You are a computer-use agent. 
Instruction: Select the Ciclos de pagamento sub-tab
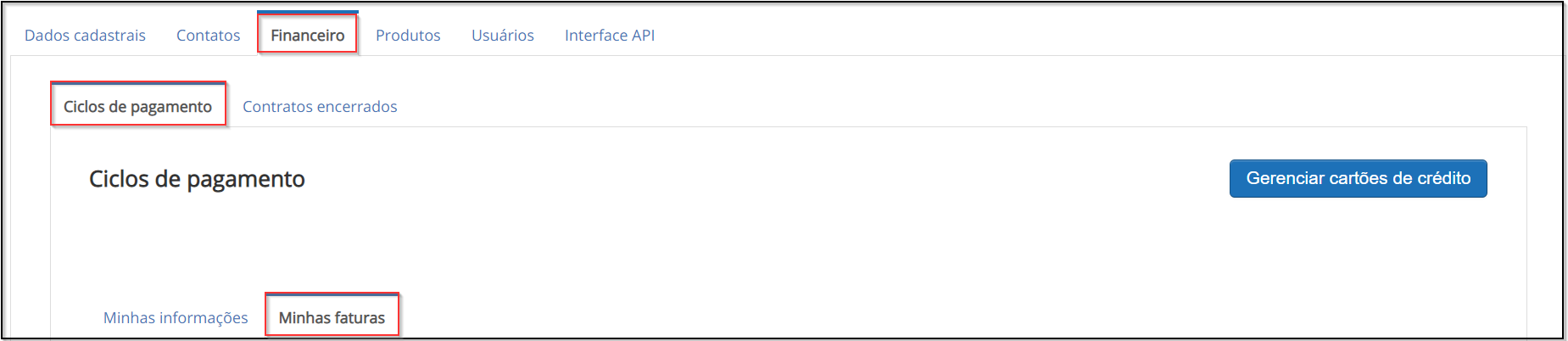138,106
